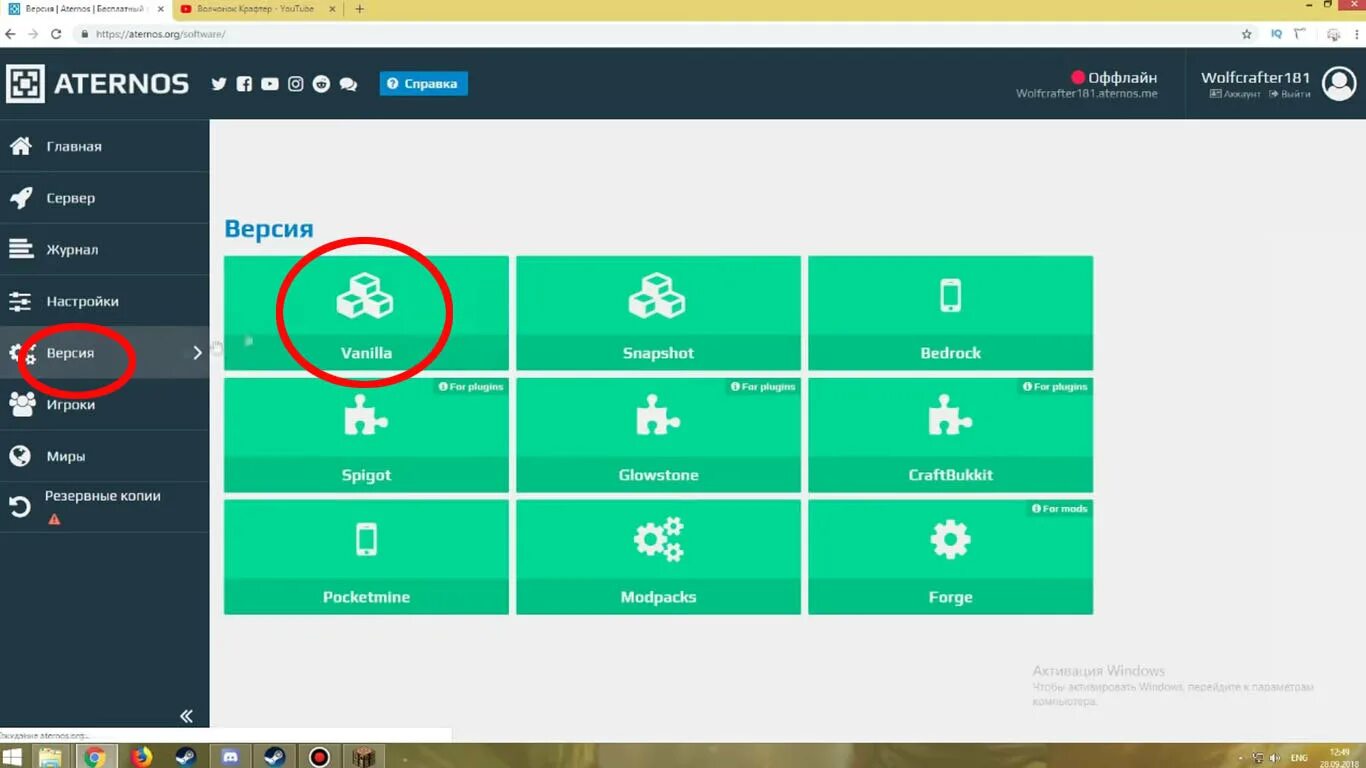Viewport: 1366px width, 768px height.
Task: Go back in the browser
Action: coord(10,34)
